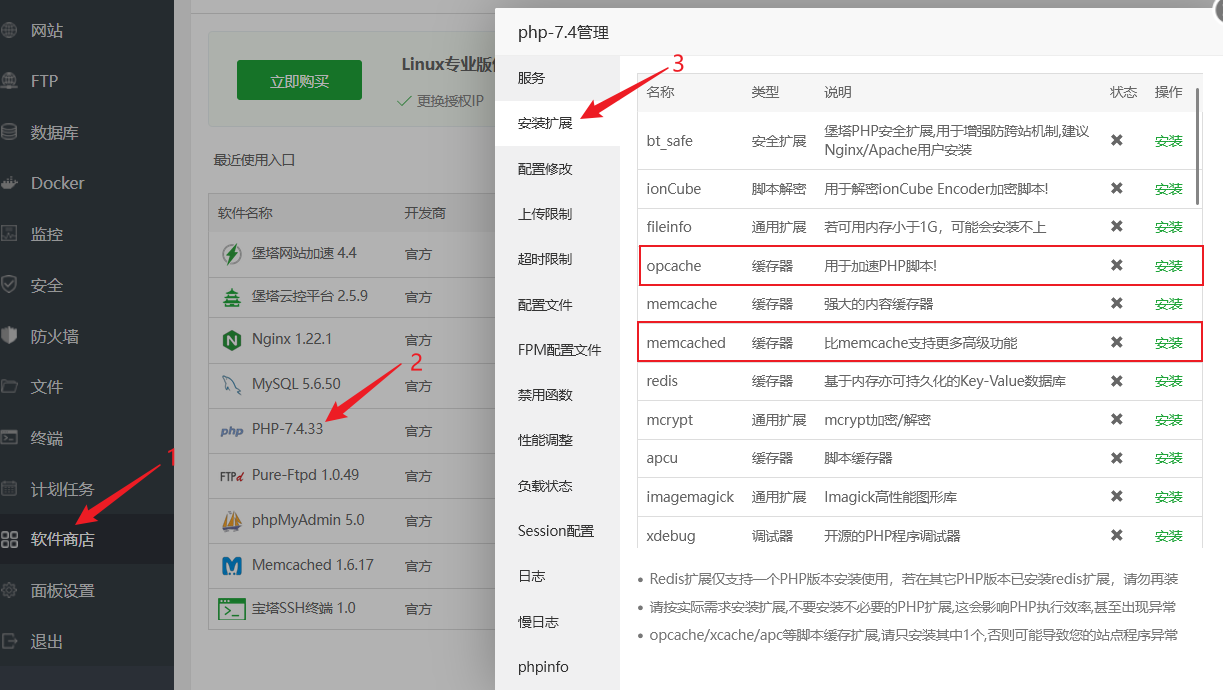Open the 超时限制 tab

pos(557,259)
